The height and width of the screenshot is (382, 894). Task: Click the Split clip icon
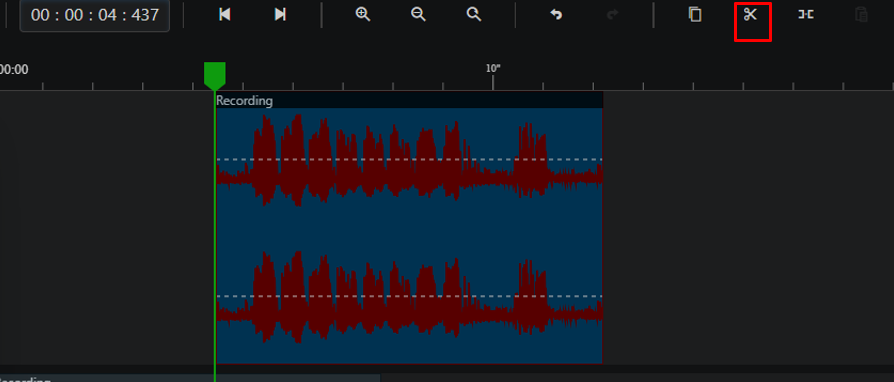click(x=805, y=15)
